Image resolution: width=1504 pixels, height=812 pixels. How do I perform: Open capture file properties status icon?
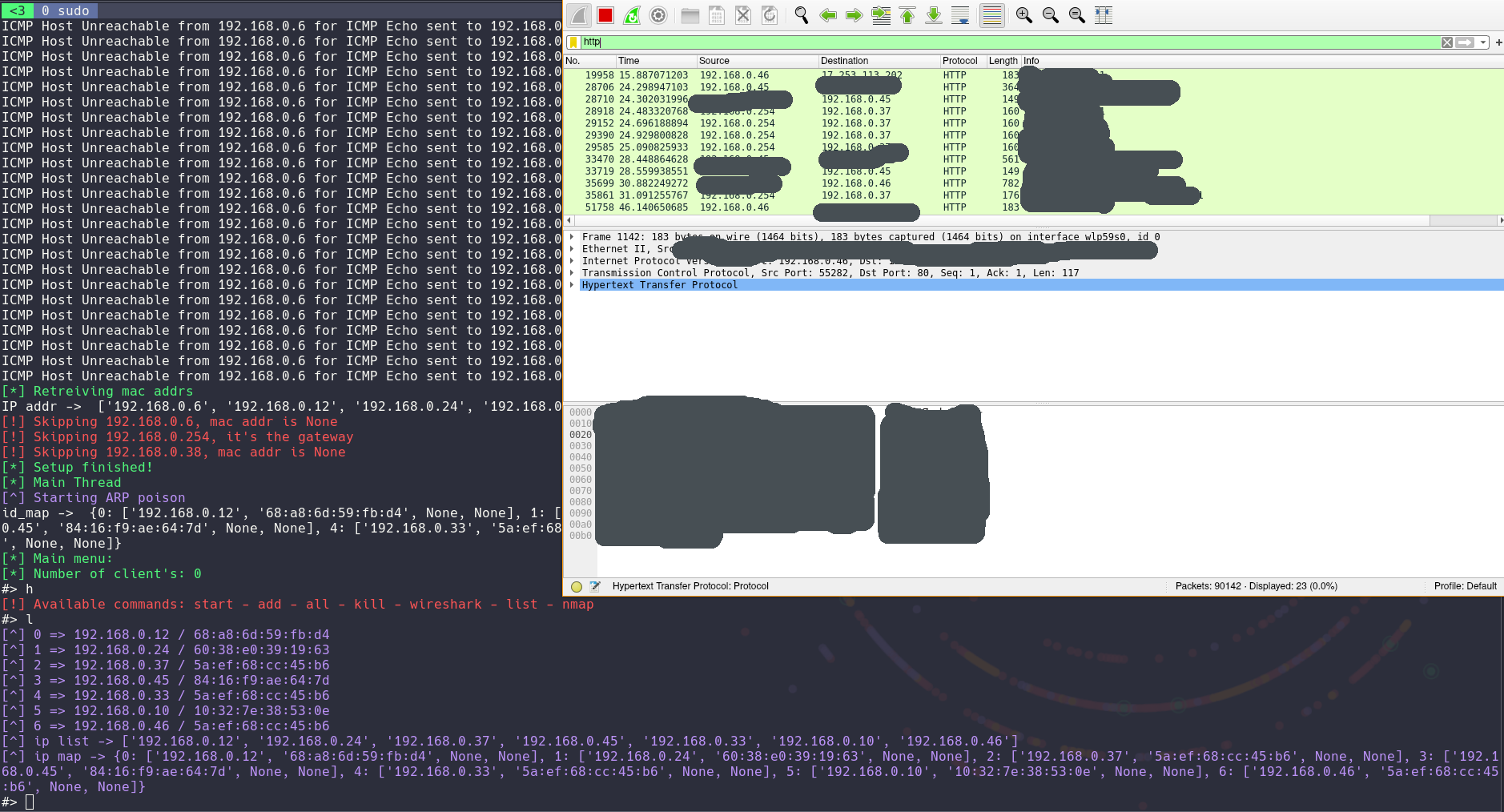pyautogui.click(x=595, y=586)
